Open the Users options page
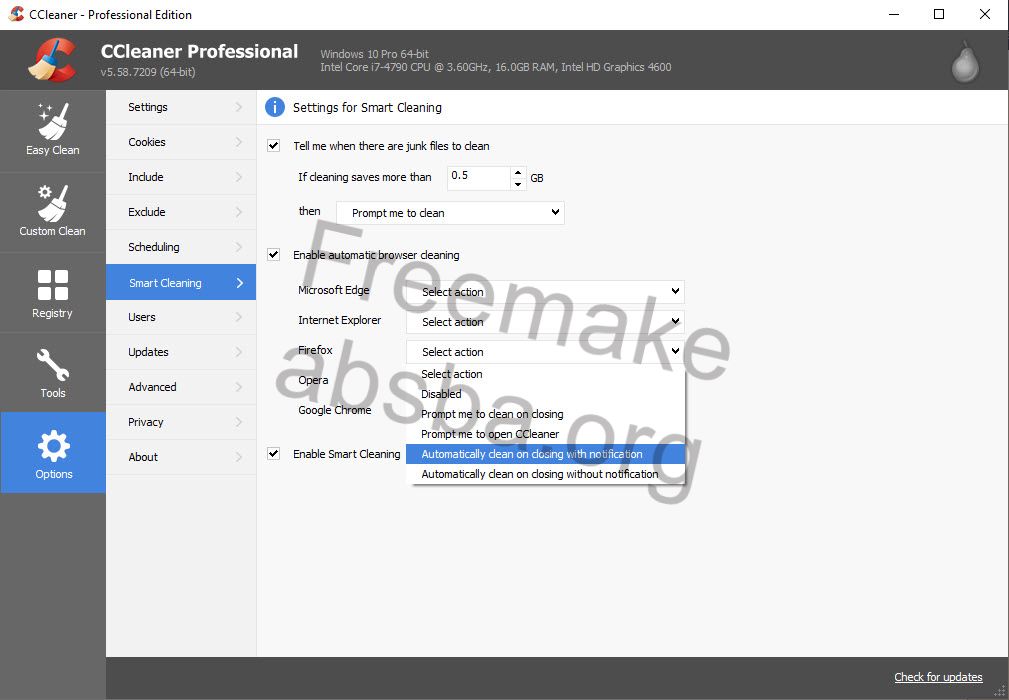 (x=181, y=317)
